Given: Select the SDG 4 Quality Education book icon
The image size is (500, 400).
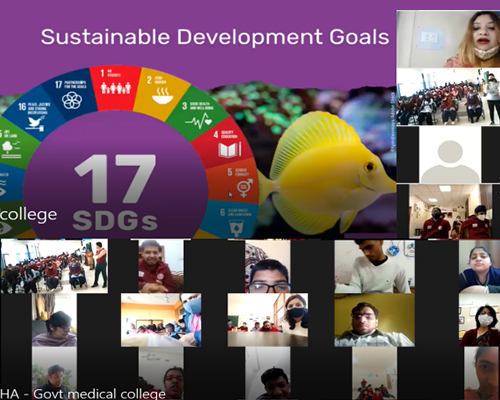Looking at the screenshot, I should [229, 149].
